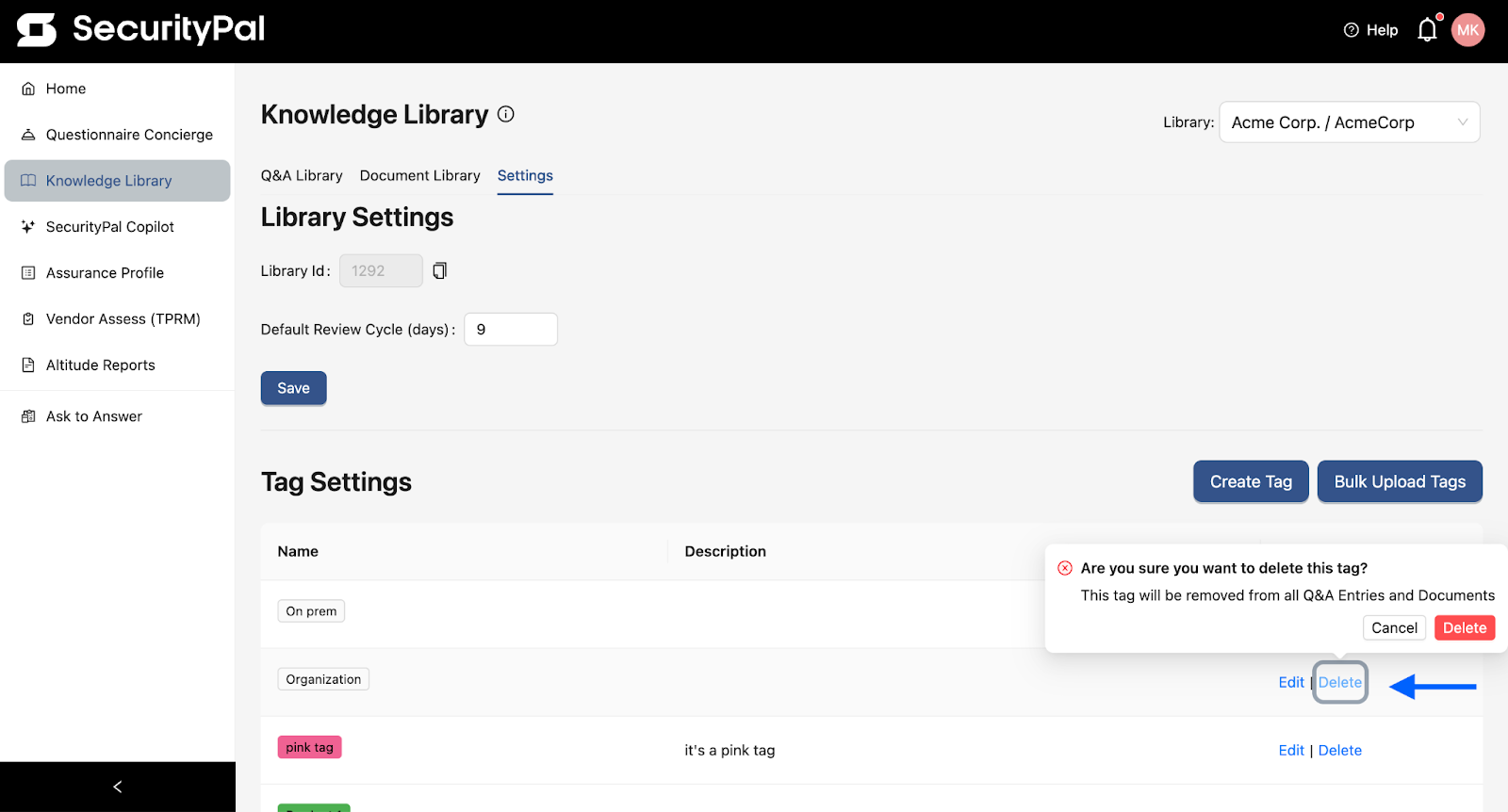Click the Knowledge Library book icon
The height and width of the screenshot is (812, 1508).
28,181
